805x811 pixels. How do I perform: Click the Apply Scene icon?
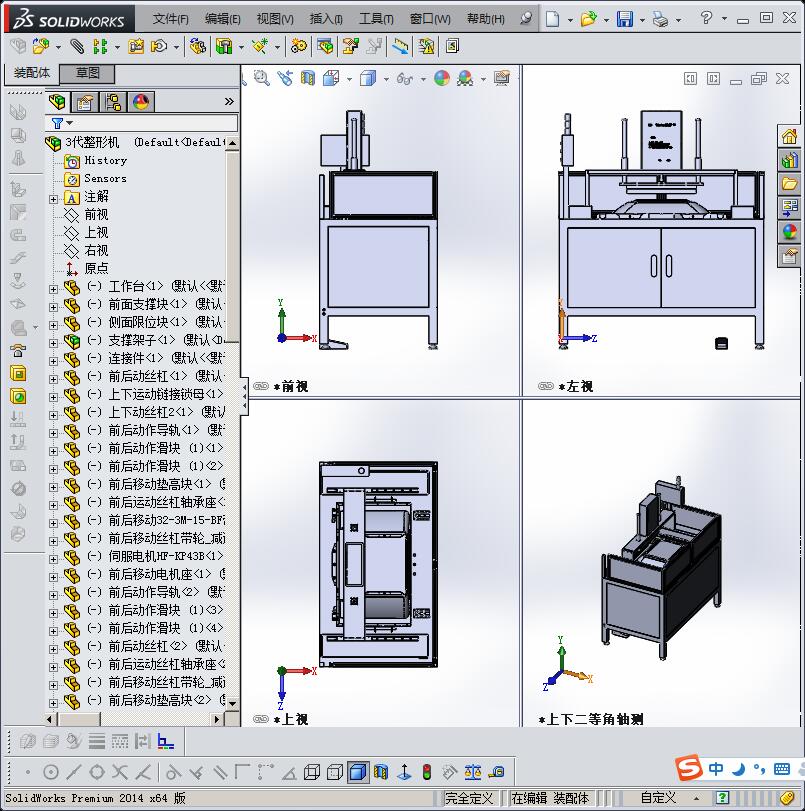tap(465, 78)
